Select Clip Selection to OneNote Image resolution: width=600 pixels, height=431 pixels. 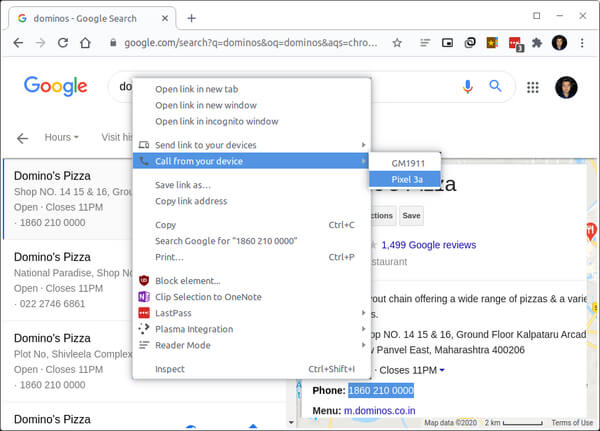point(252,297)
